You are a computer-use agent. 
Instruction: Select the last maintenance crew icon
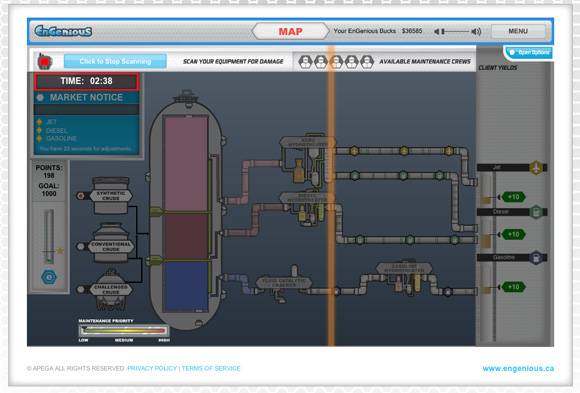click(x=367, y=62)
